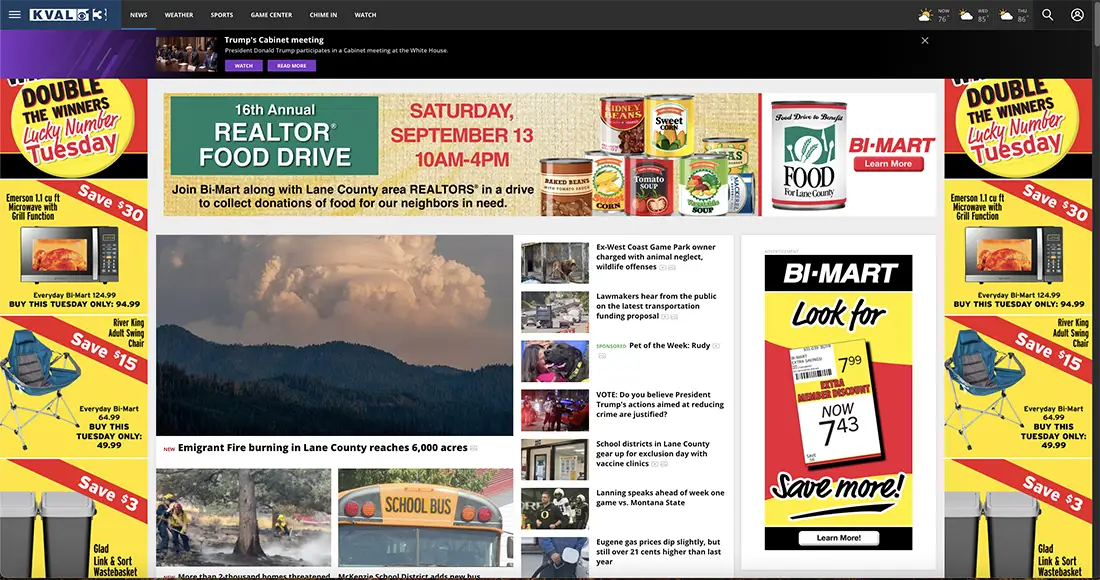Click Learn More in Bi-Mart food drive banner
Image resolution: width=1100 pixels, height=580 pixels.
[888, 163]
